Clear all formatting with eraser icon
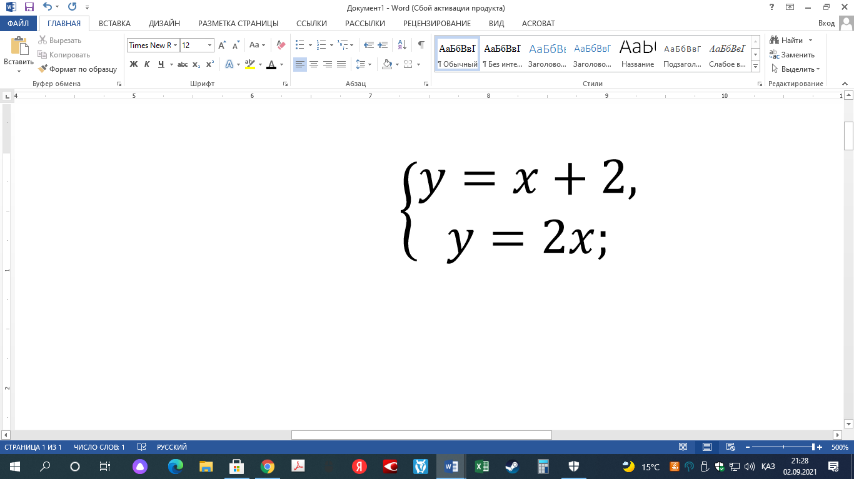 click(x=280, y=45)
